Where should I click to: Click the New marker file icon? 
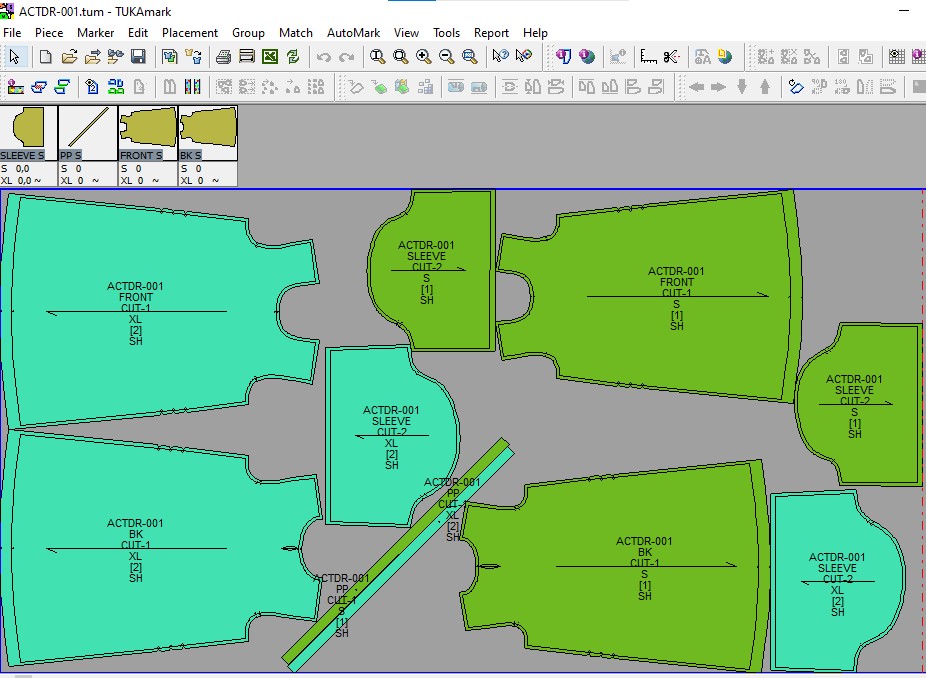click(45, 57)
